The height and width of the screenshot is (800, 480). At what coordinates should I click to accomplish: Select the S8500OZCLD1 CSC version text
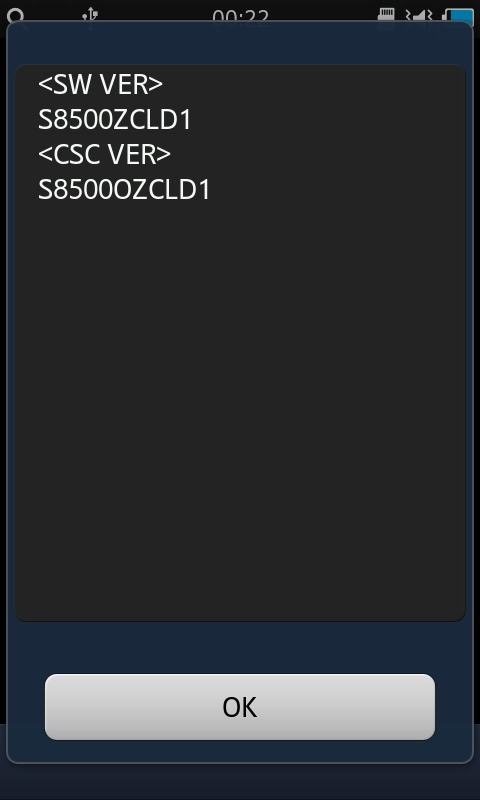124,190
